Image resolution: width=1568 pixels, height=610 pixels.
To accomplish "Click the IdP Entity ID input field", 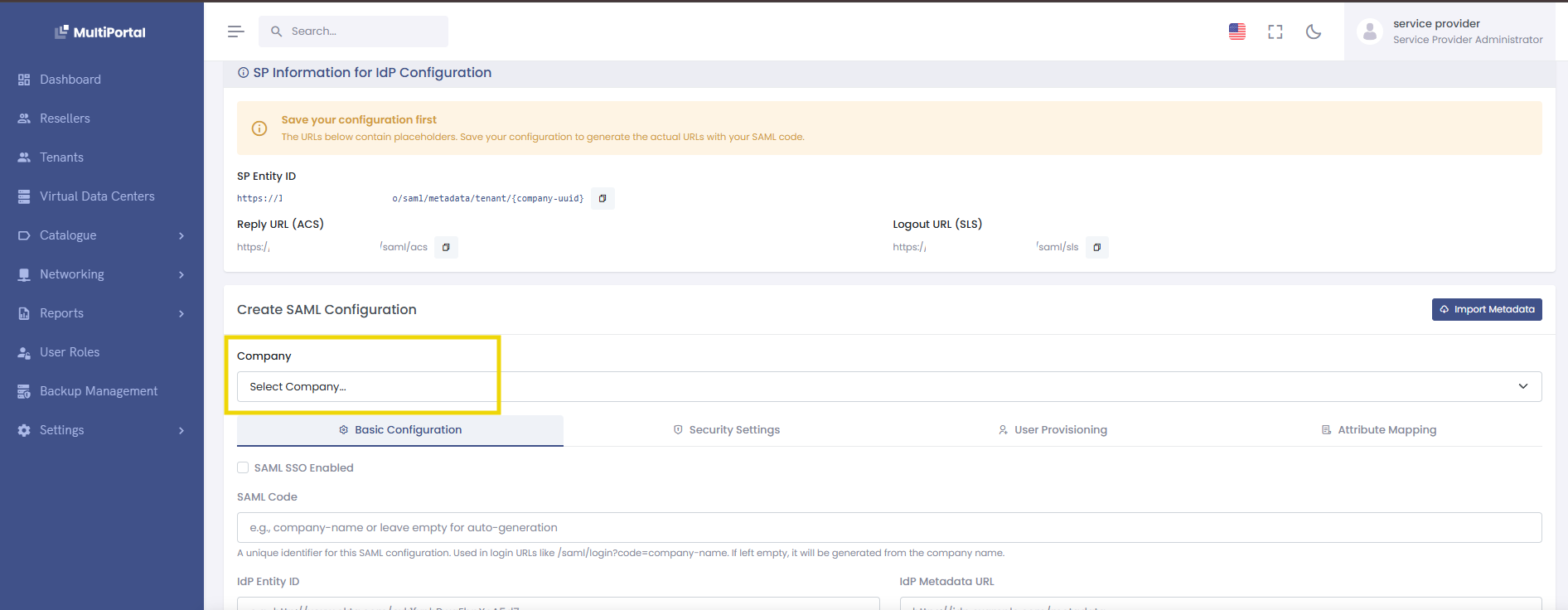I will click(x=559, y=603).
